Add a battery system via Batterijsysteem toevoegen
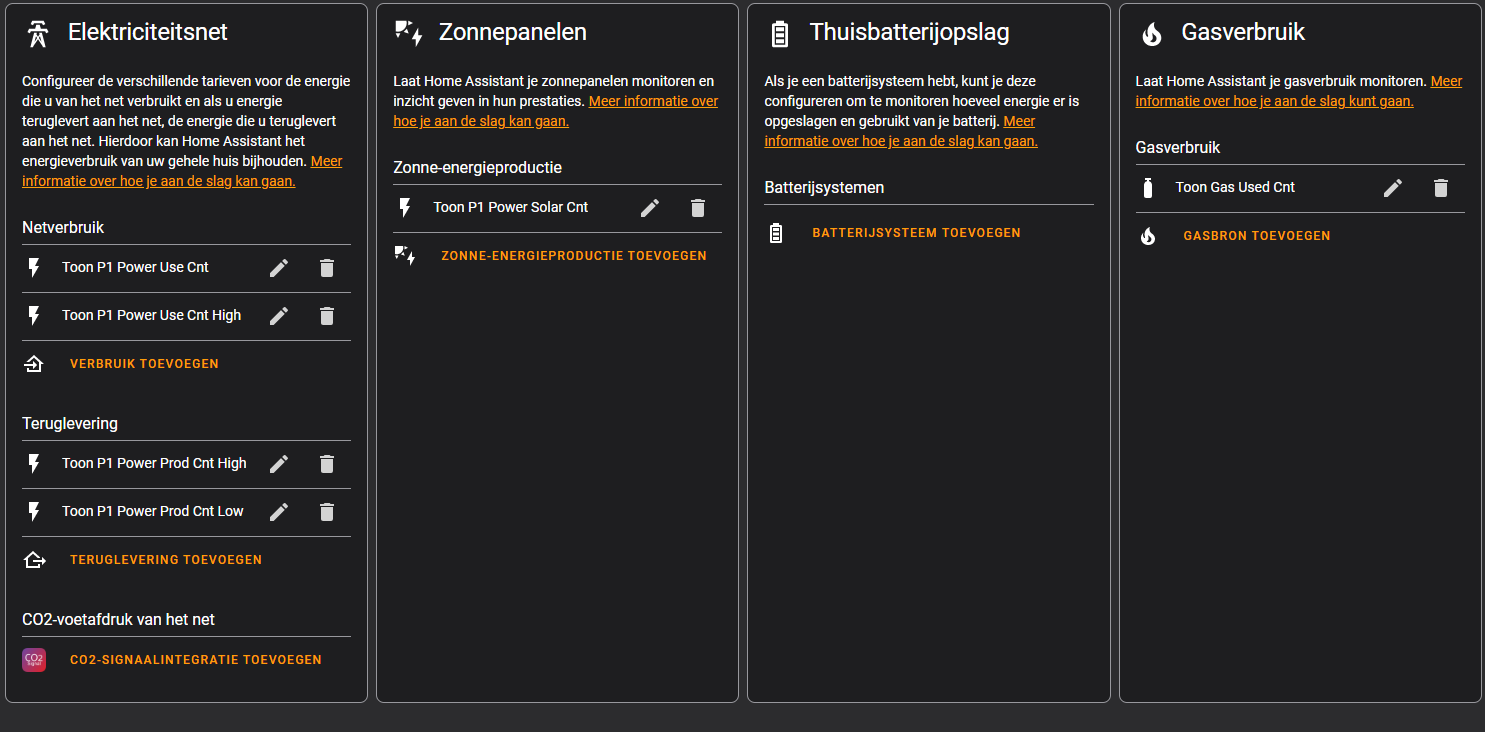 [x=916, y=232]
